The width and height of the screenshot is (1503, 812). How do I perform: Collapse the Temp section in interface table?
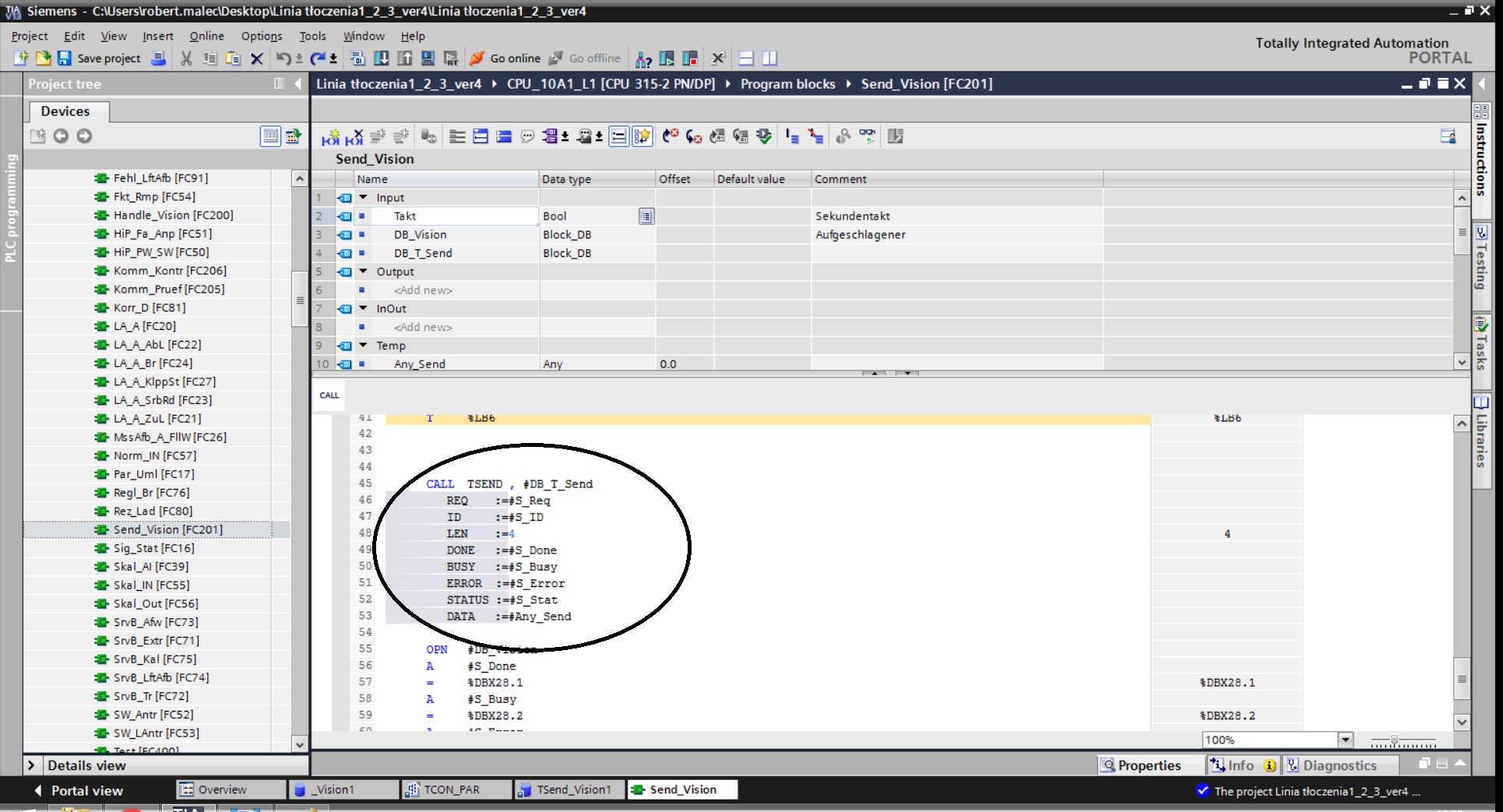[x=363, y=346]
